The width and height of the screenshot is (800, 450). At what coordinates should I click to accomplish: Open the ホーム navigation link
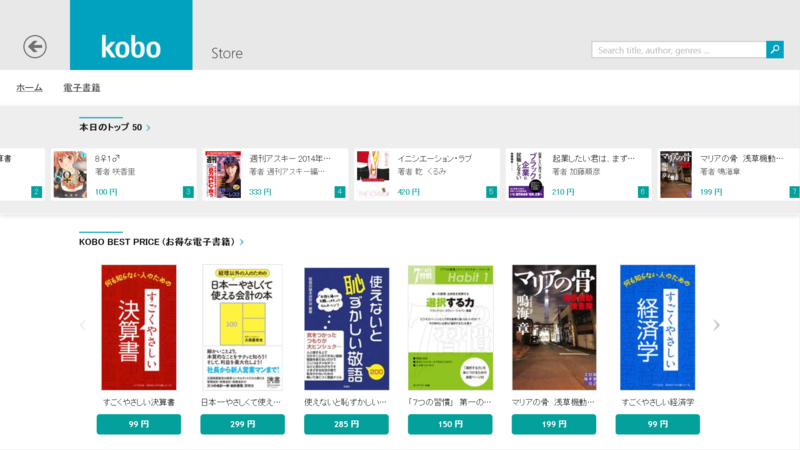pyautogui.click(x=29, y=88)
